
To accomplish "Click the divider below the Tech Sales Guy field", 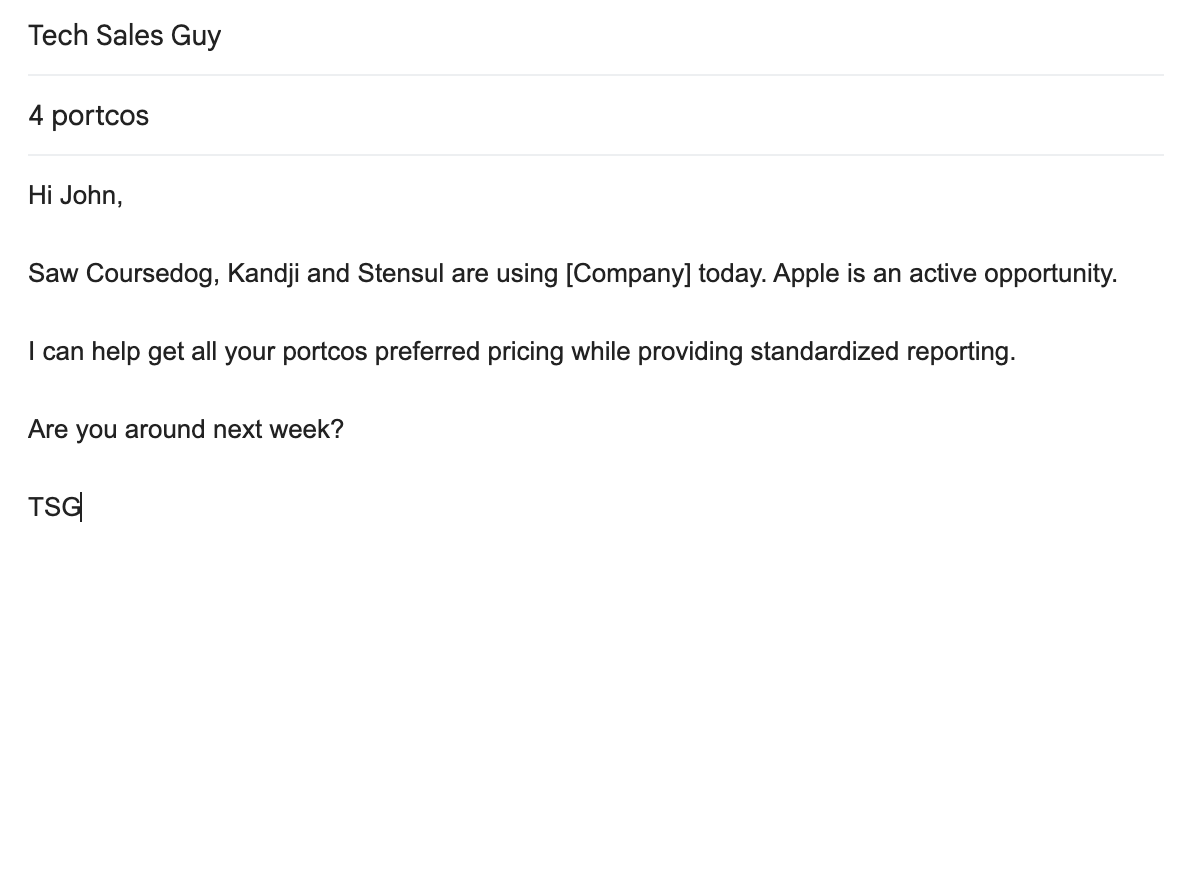I will (x=596, y=75).
